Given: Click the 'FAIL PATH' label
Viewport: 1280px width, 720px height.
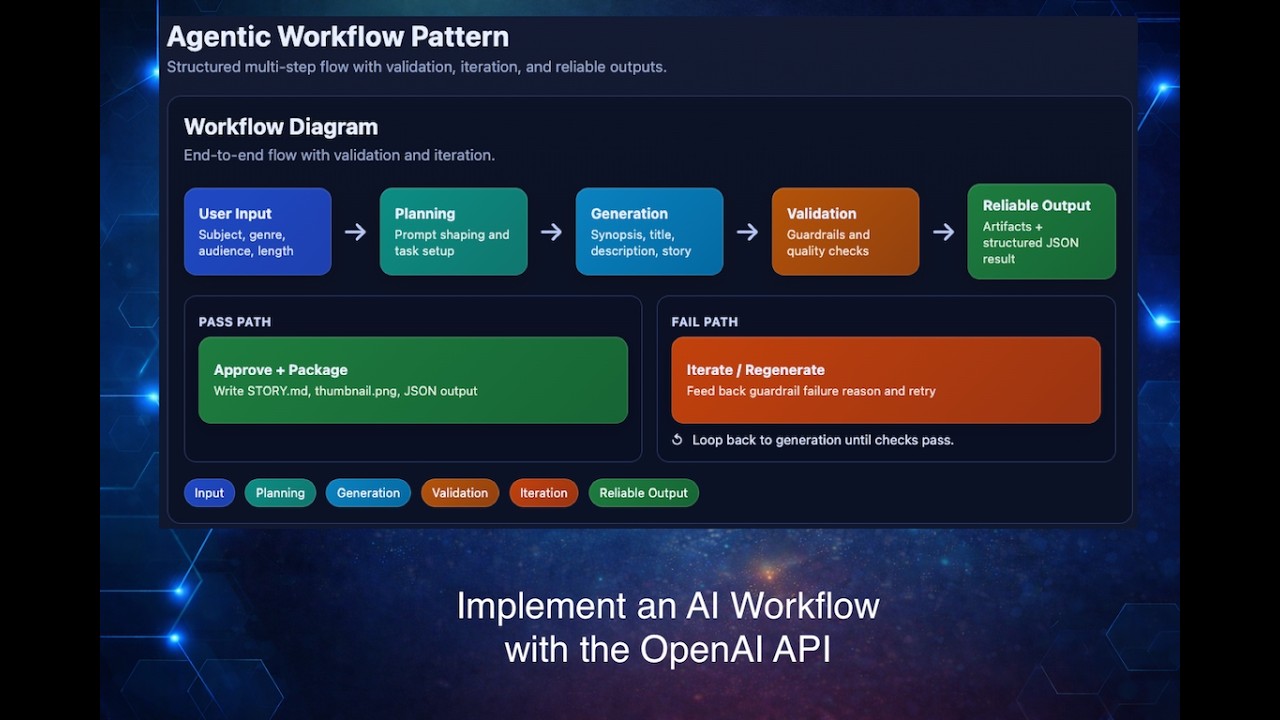Looking at the screenshot, I should point(705,322).
